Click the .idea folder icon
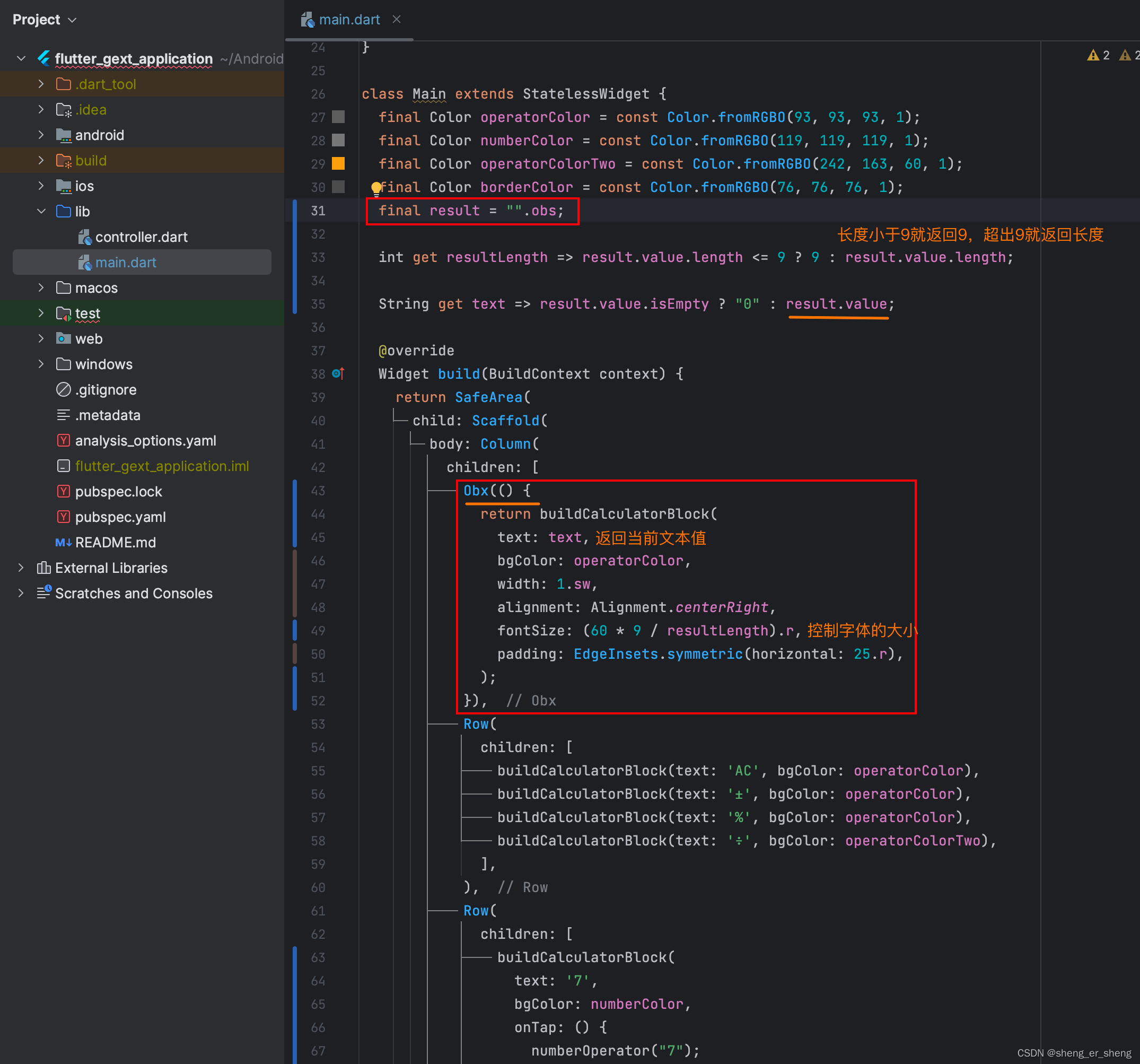 tap(64, 110)
